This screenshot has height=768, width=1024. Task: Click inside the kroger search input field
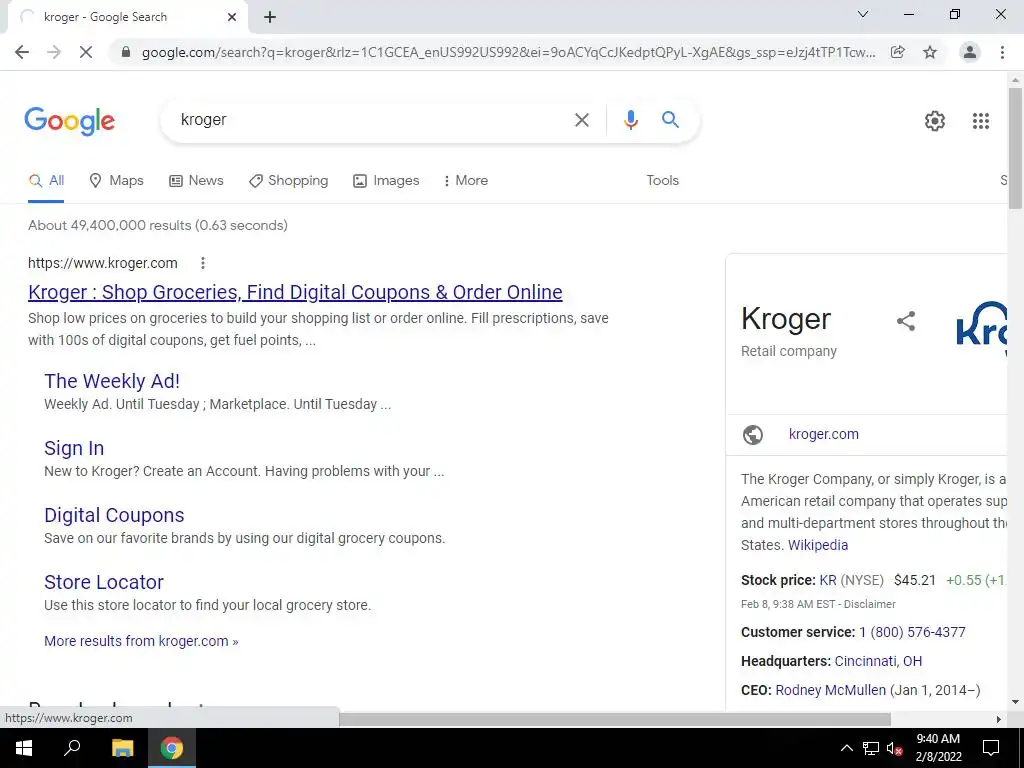click(372, 120)
